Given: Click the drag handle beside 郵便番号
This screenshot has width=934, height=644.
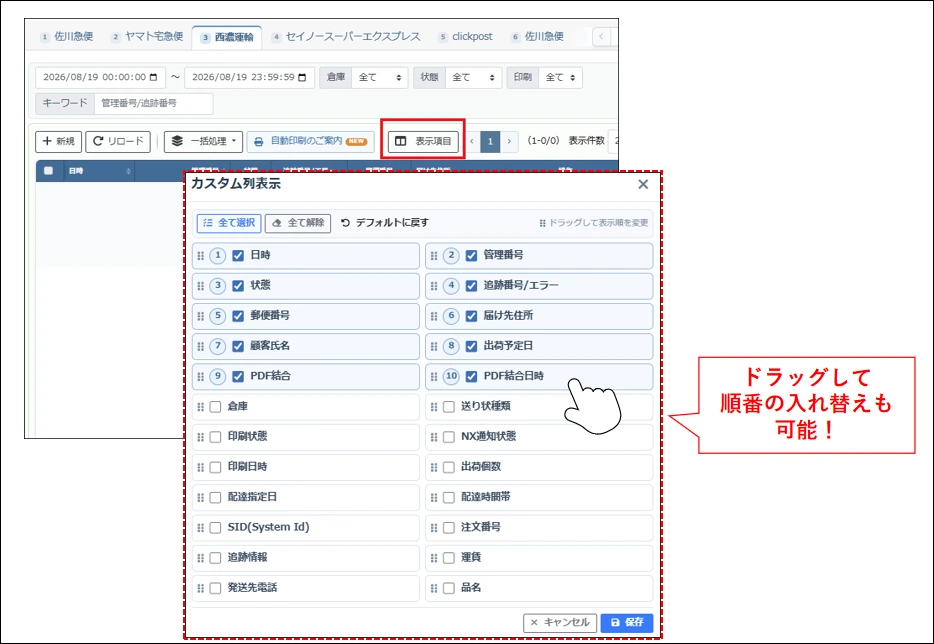Looking at the screenshot, I should point(201,316).
